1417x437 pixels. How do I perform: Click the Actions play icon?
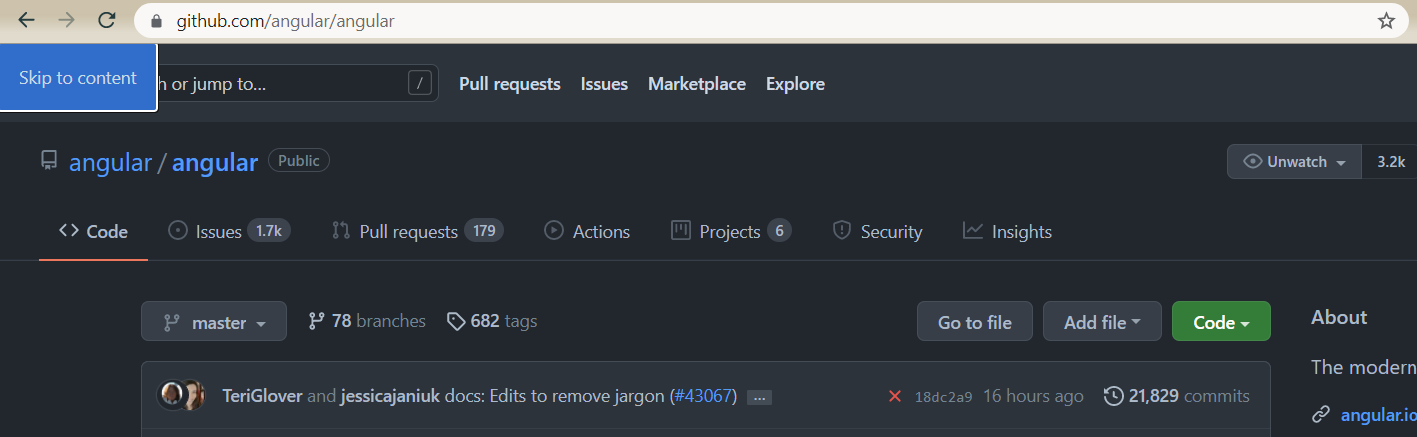(554, 231)
